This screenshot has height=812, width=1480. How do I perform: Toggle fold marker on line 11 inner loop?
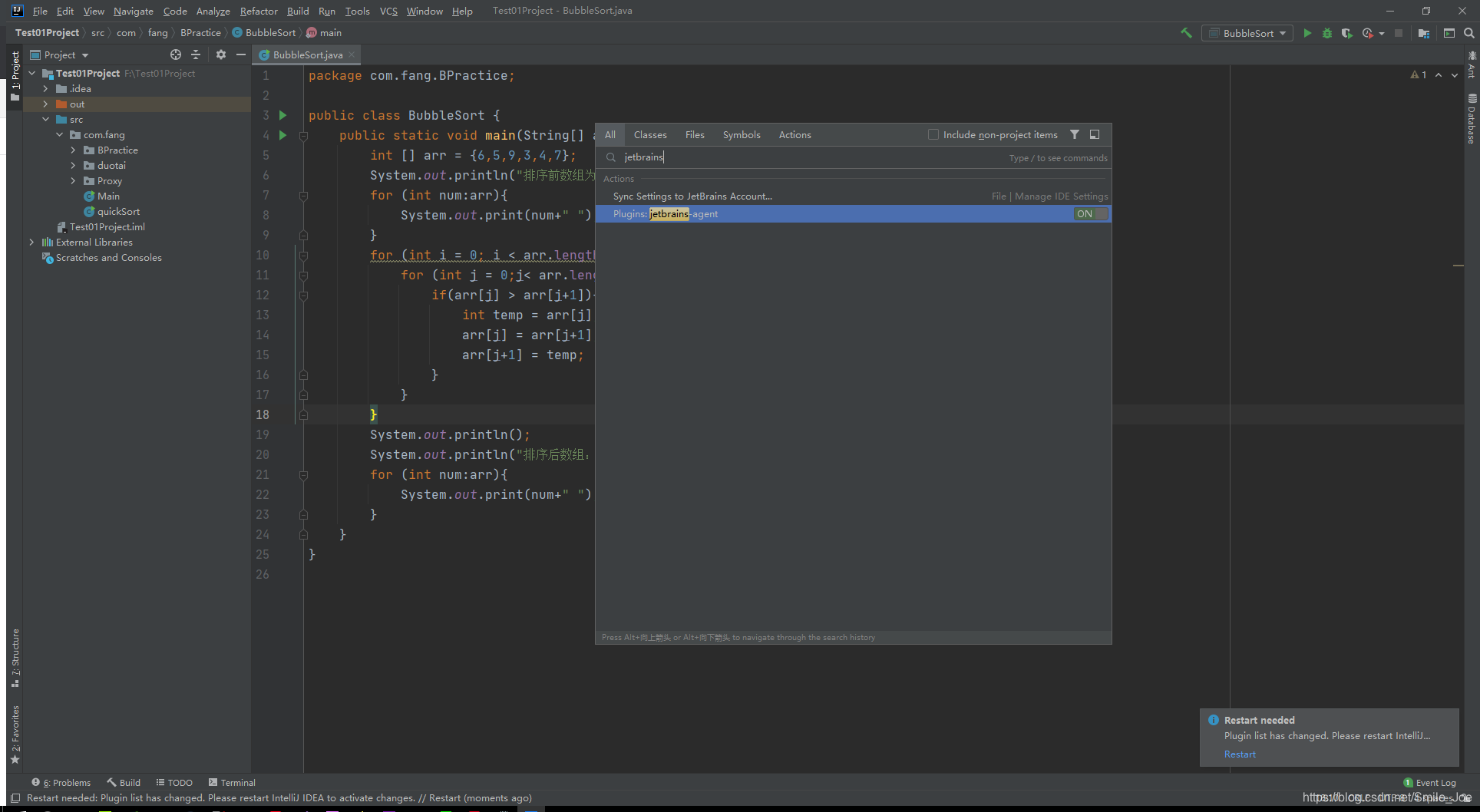[303, 276]
